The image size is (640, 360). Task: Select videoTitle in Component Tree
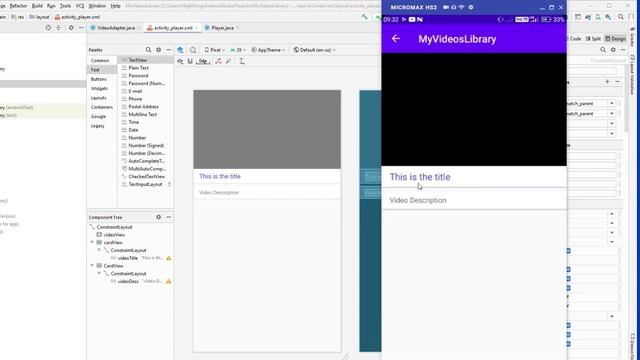tap(128, 258)
